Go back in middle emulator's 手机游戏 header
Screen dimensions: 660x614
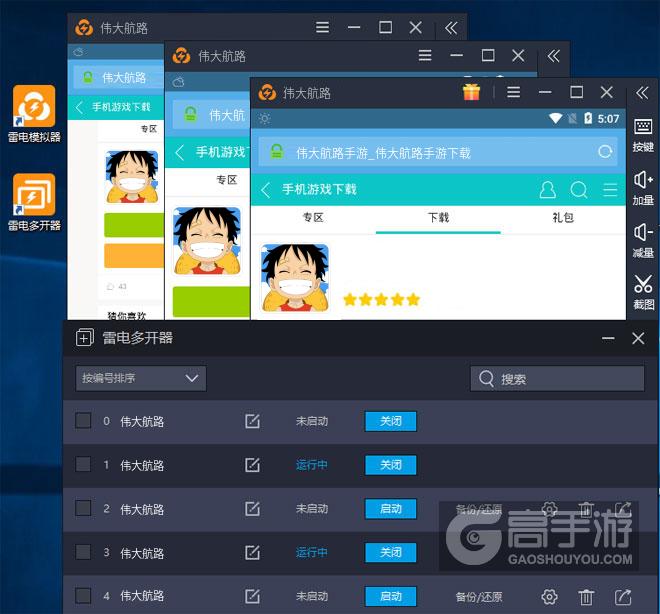[x=180, y=152]
